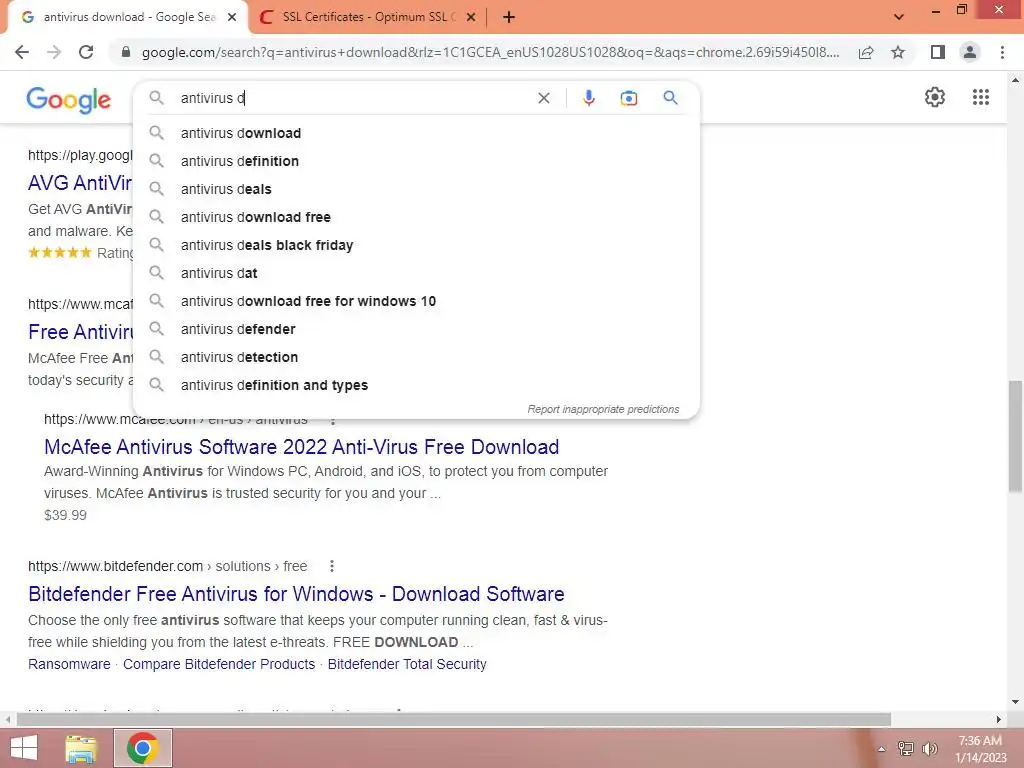Image resolution: width=1024 pixels, height=768 pixels.
Task: Submit search with blue magnifier
Action: coord(670,98)
